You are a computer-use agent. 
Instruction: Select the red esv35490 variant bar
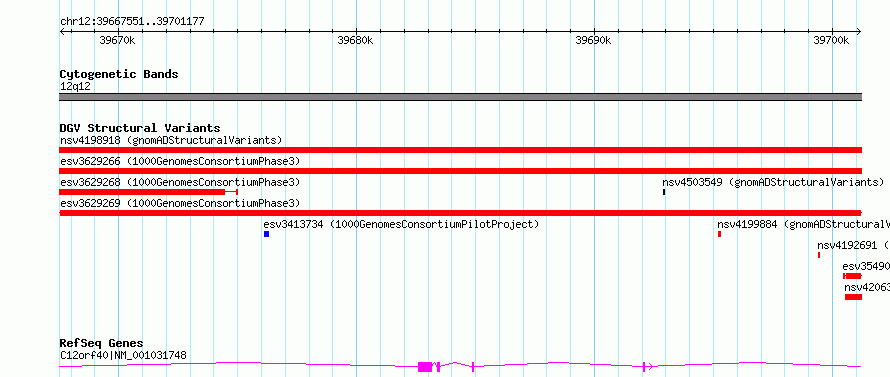853,276
